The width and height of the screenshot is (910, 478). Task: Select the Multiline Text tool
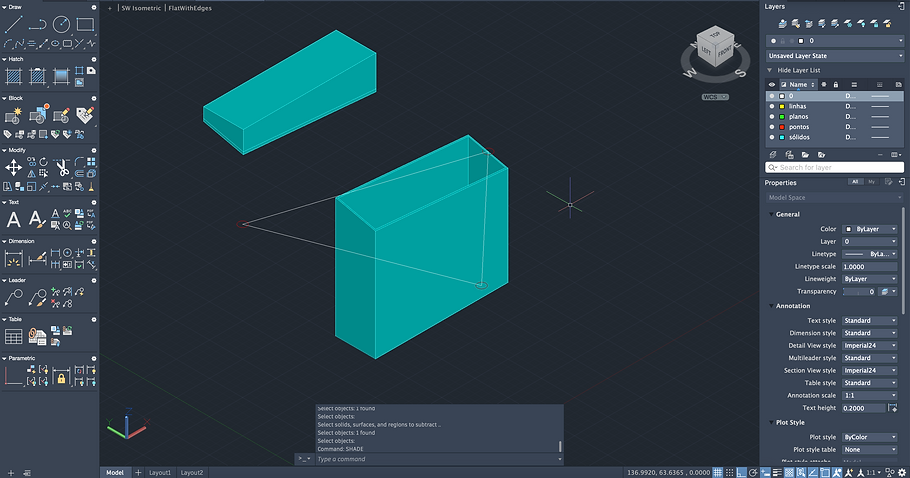[x=13, y=220]
